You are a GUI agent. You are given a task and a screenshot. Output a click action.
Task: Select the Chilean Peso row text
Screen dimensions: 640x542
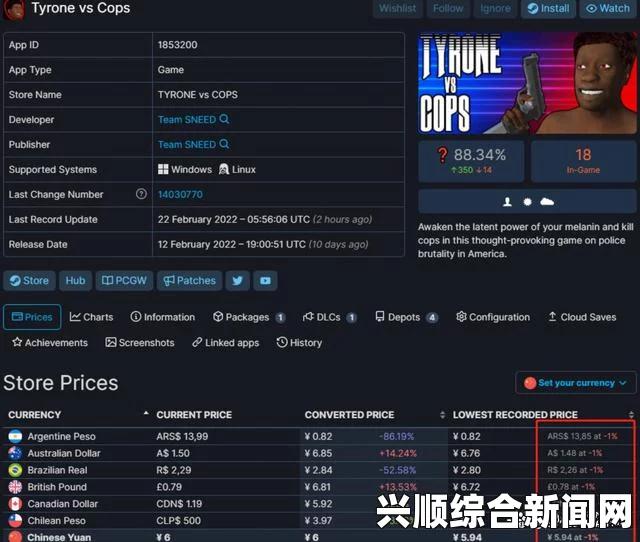[x=56, y=521]
